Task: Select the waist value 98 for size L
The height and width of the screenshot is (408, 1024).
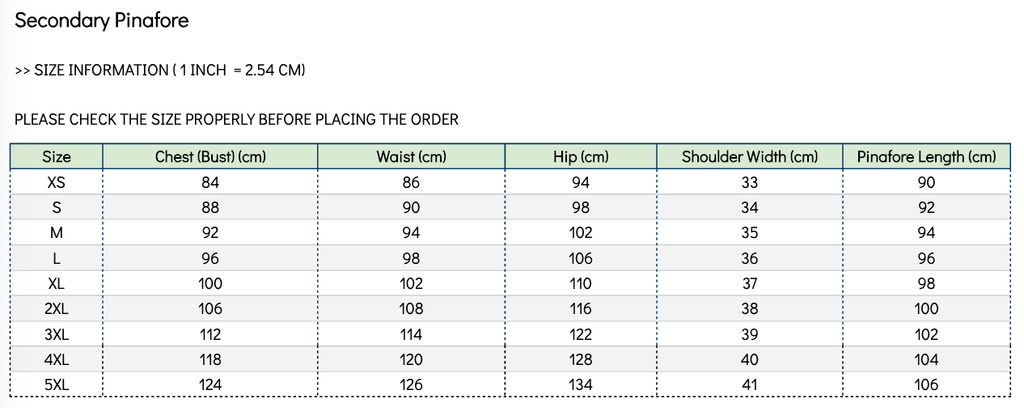Action: tap(411, 258)
